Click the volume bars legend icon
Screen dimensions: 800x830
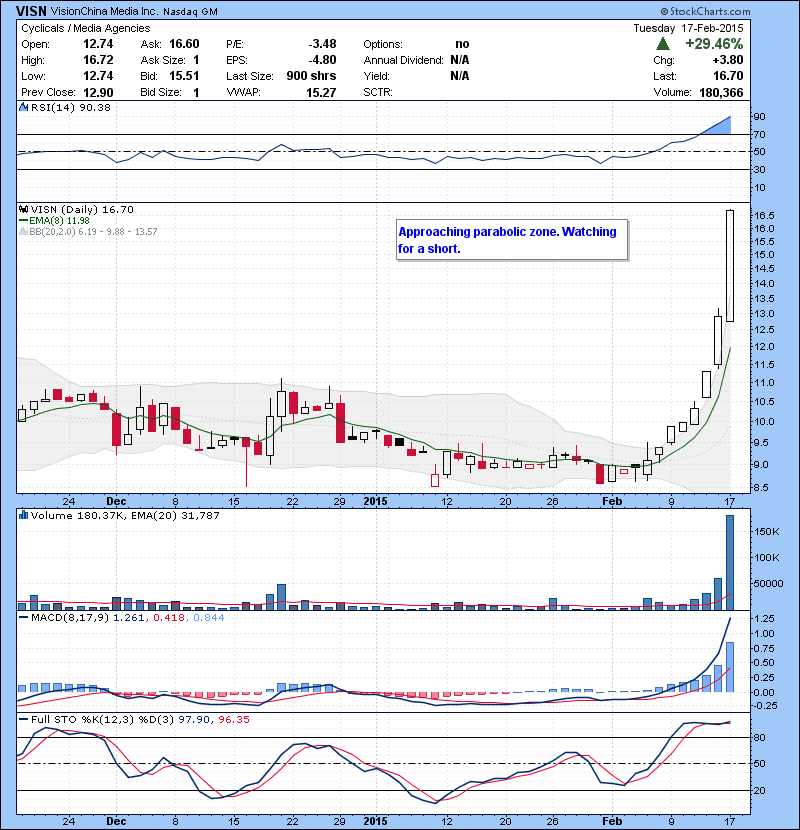[x=23, y=515]
